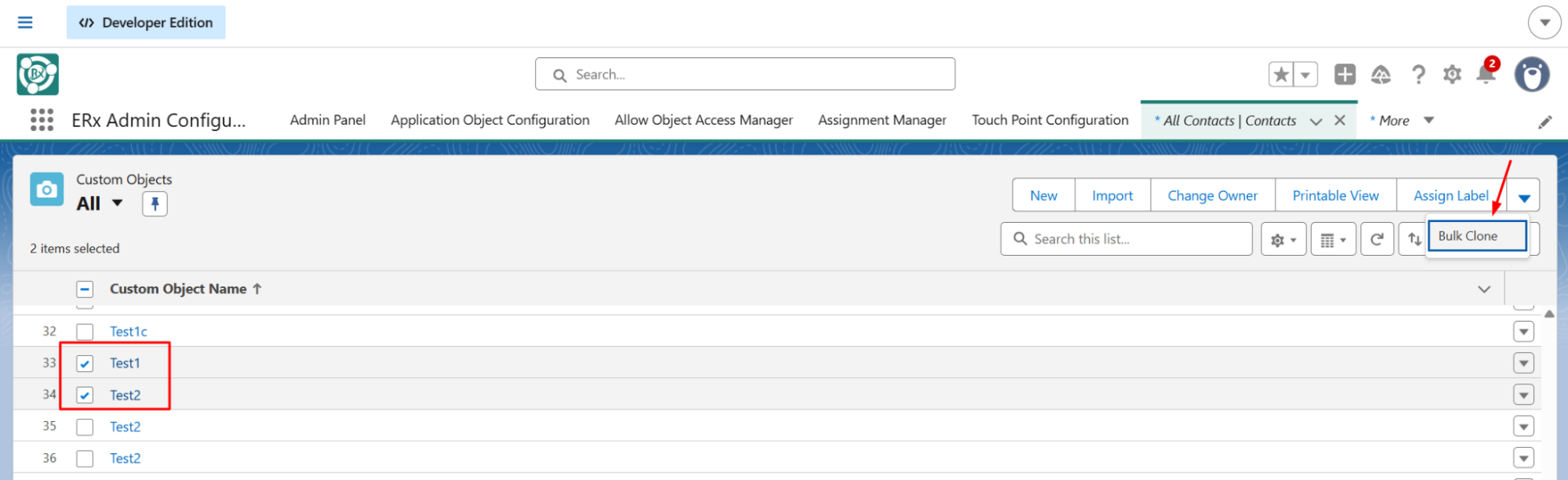
Task: Open the list view selector next to All
Action: 118,203
